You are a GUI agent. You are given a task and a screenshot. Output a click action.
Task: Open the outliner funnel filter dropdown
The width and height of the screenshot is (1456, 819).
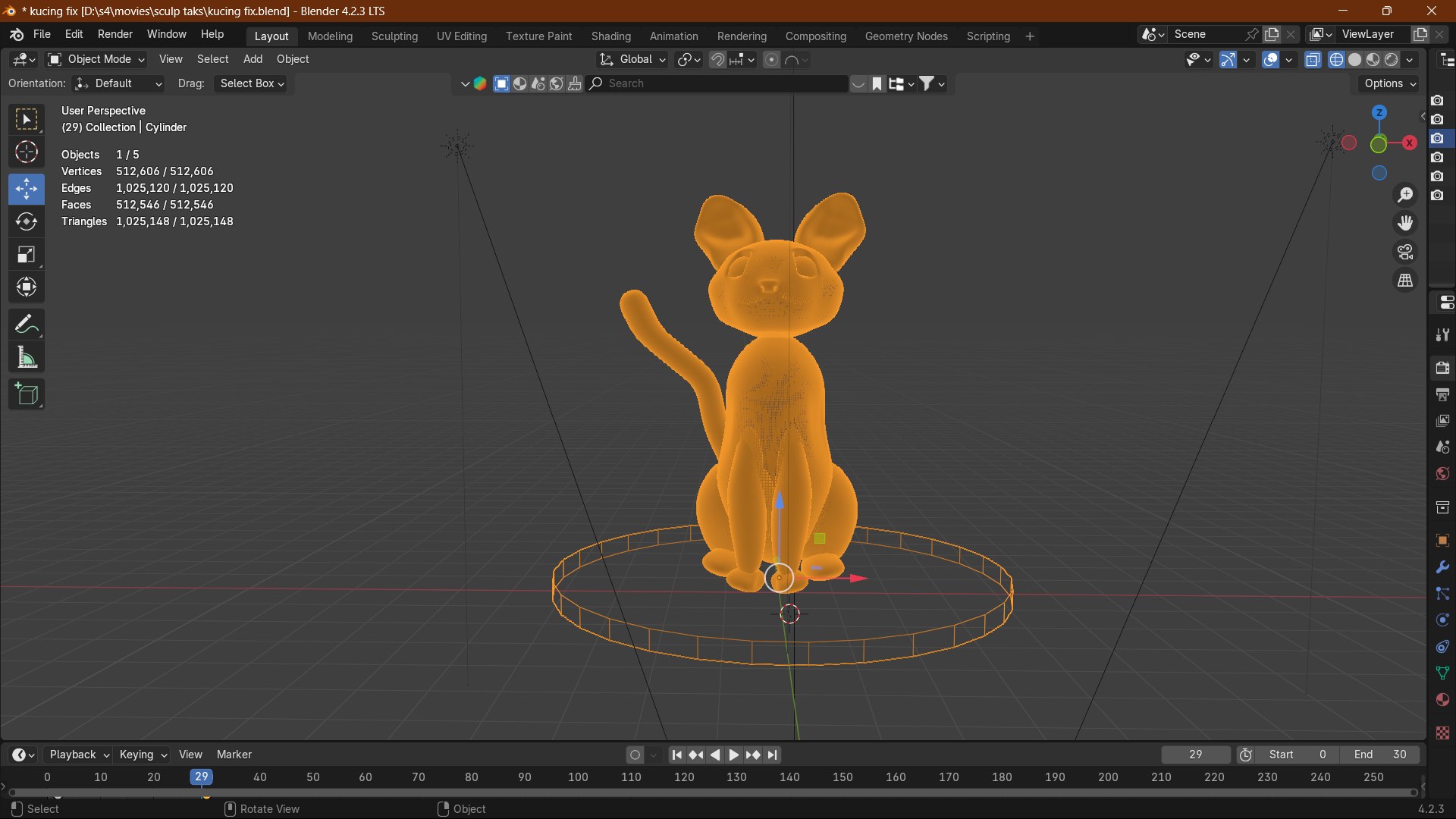click(932, 83)
